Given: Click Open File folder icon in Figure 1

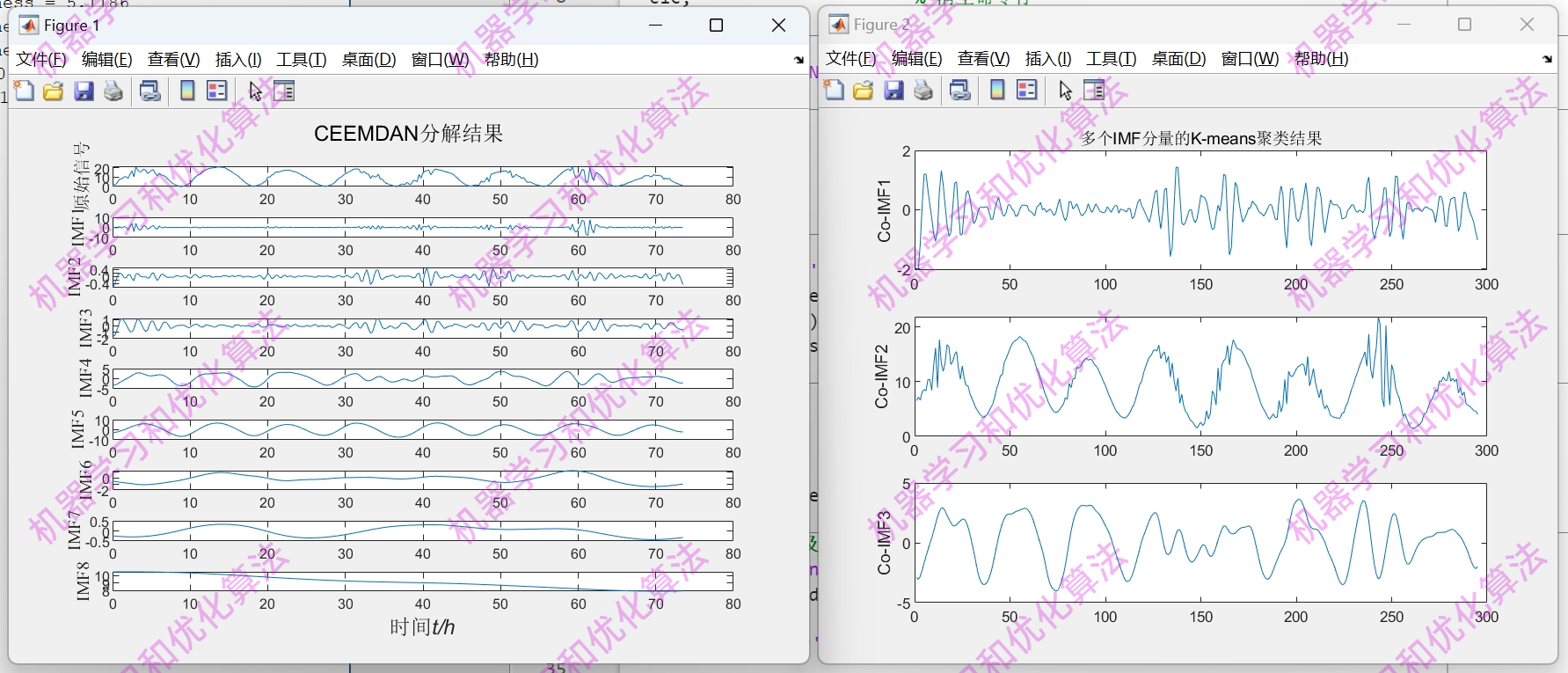Looking at the screenshot, I should coord(54,91).
